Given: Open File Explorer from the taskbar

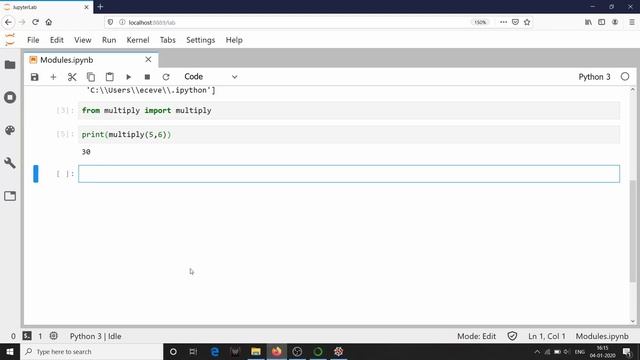Looking at the screenshot, I should click(256, 351).
